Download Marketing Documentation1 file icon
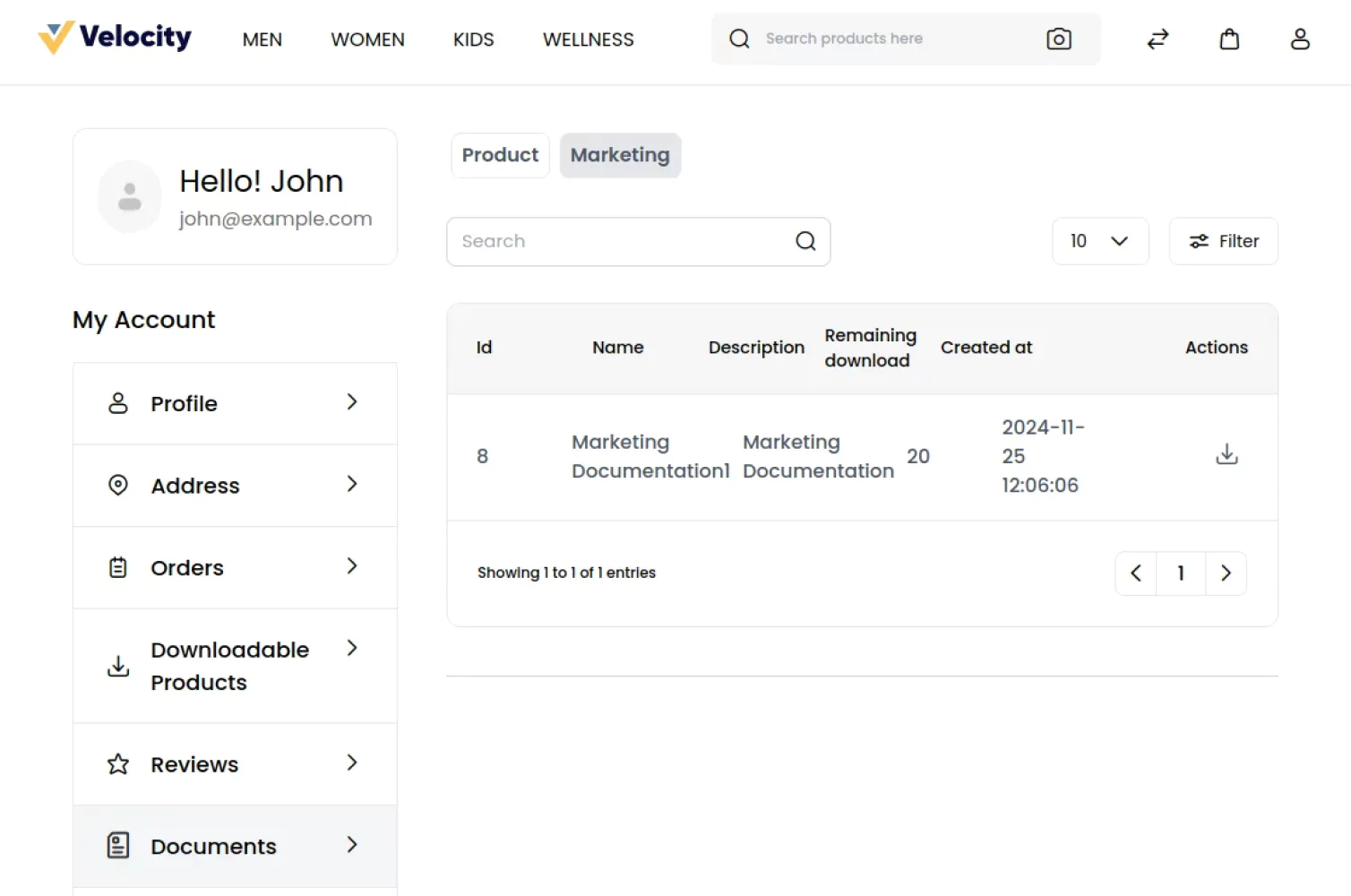 point(1226,454)
